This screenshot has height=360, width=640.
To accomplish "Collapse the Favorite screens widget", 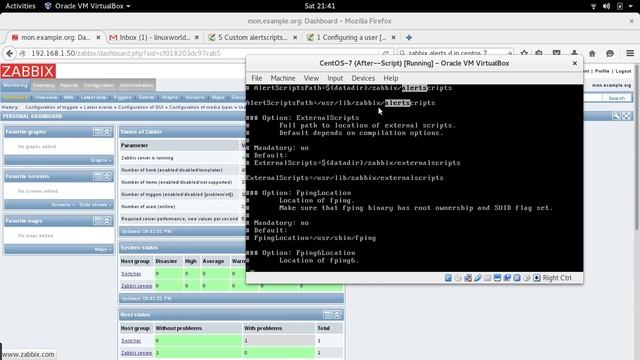I will point(107,176).
